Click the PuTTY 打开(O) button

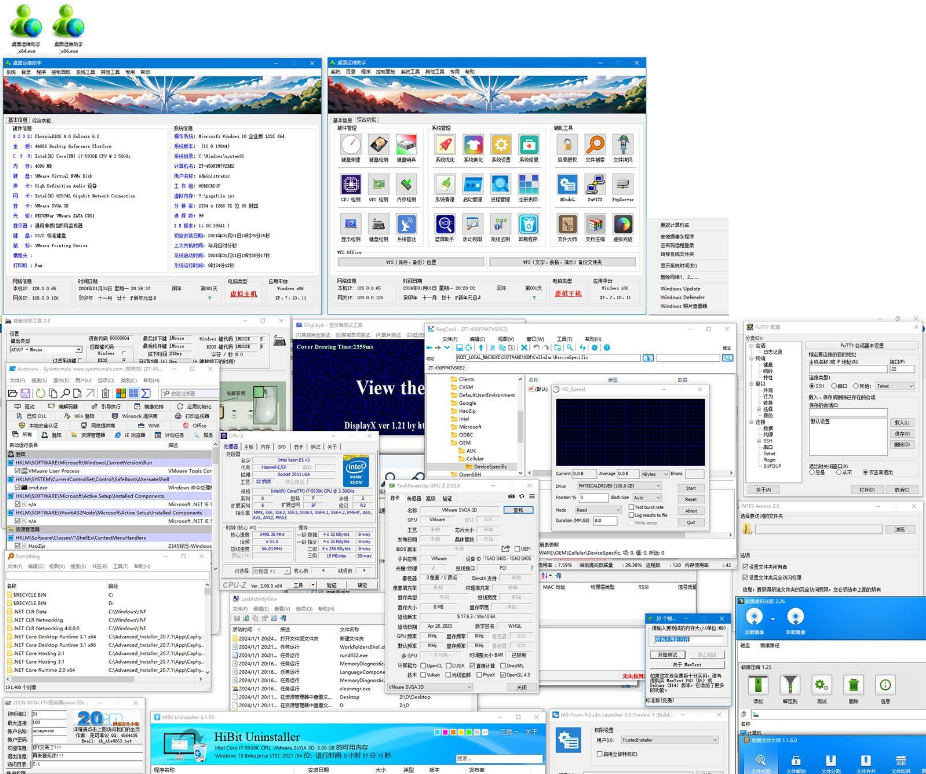click(x=867, y=490)
